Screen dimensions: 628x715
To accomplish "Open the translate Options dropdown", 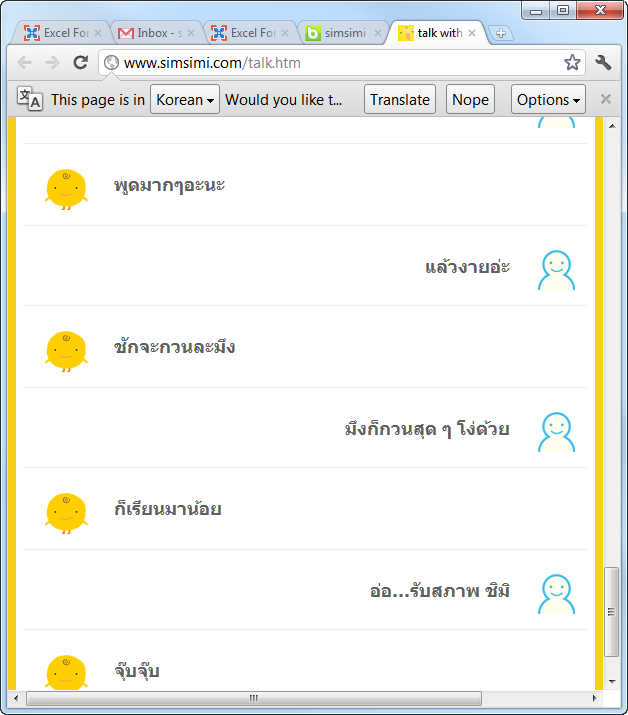I will [548, 99].
